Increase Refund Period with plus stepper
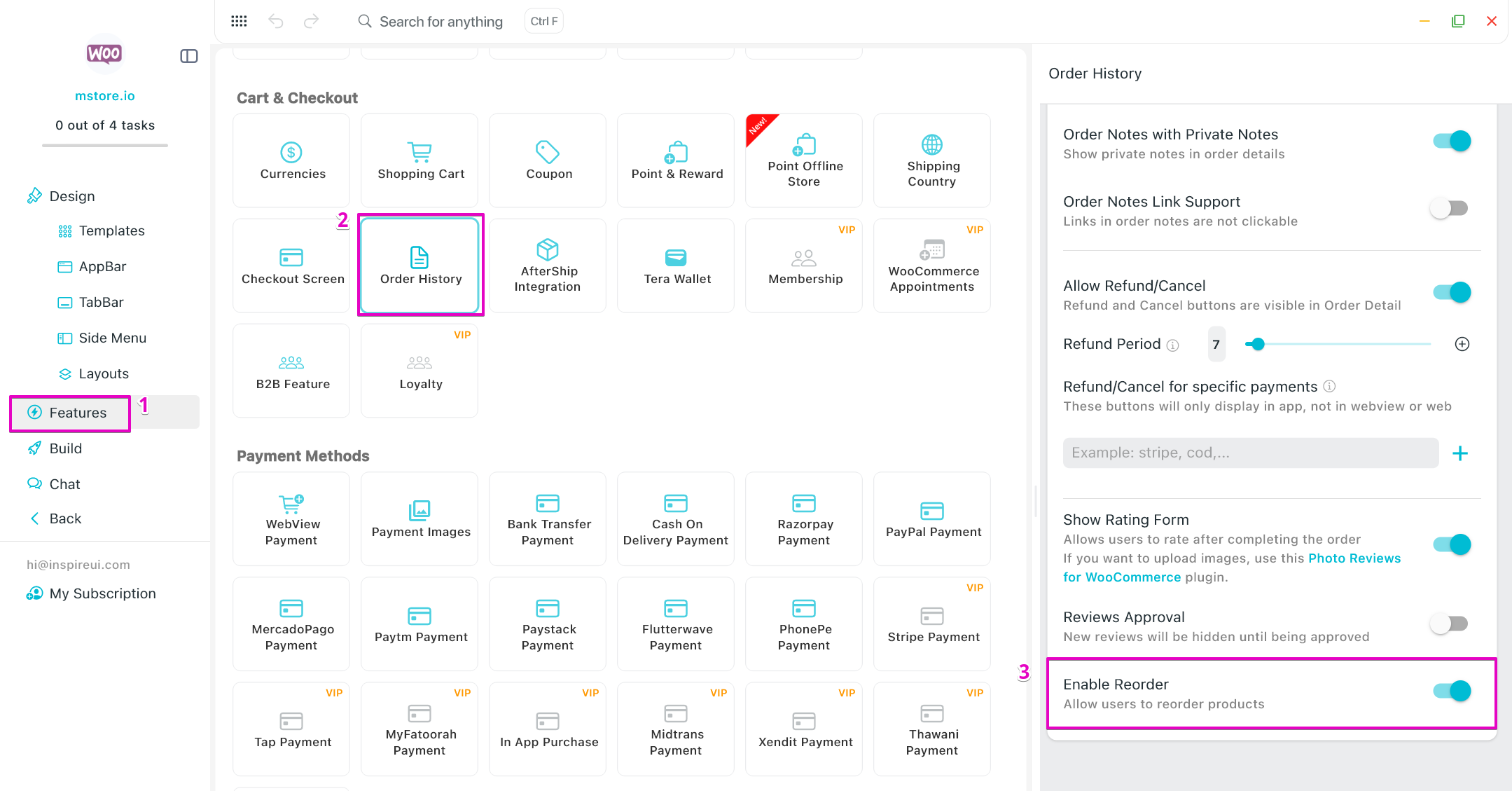1512x791 pixels. tap(1462, 344)
